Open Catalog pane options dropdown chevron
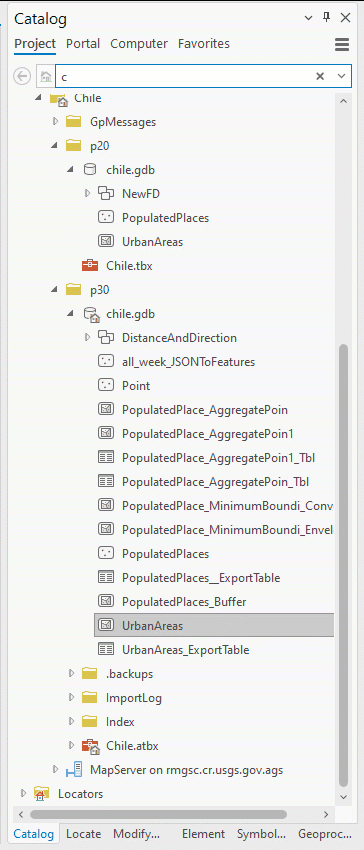 [x=309, y=18]
